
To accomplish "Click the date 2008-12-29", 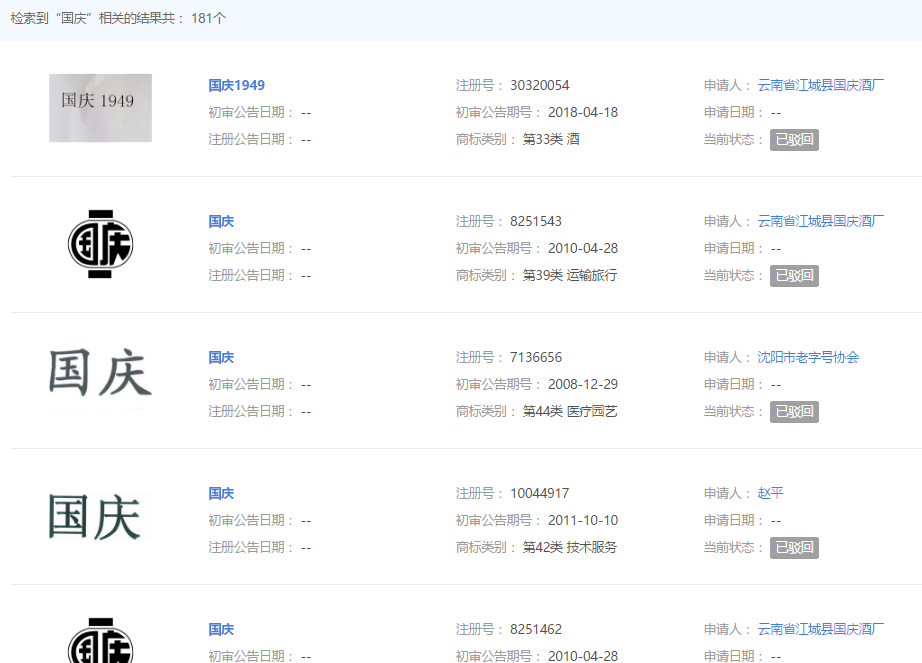I will [x=583, y=384].
